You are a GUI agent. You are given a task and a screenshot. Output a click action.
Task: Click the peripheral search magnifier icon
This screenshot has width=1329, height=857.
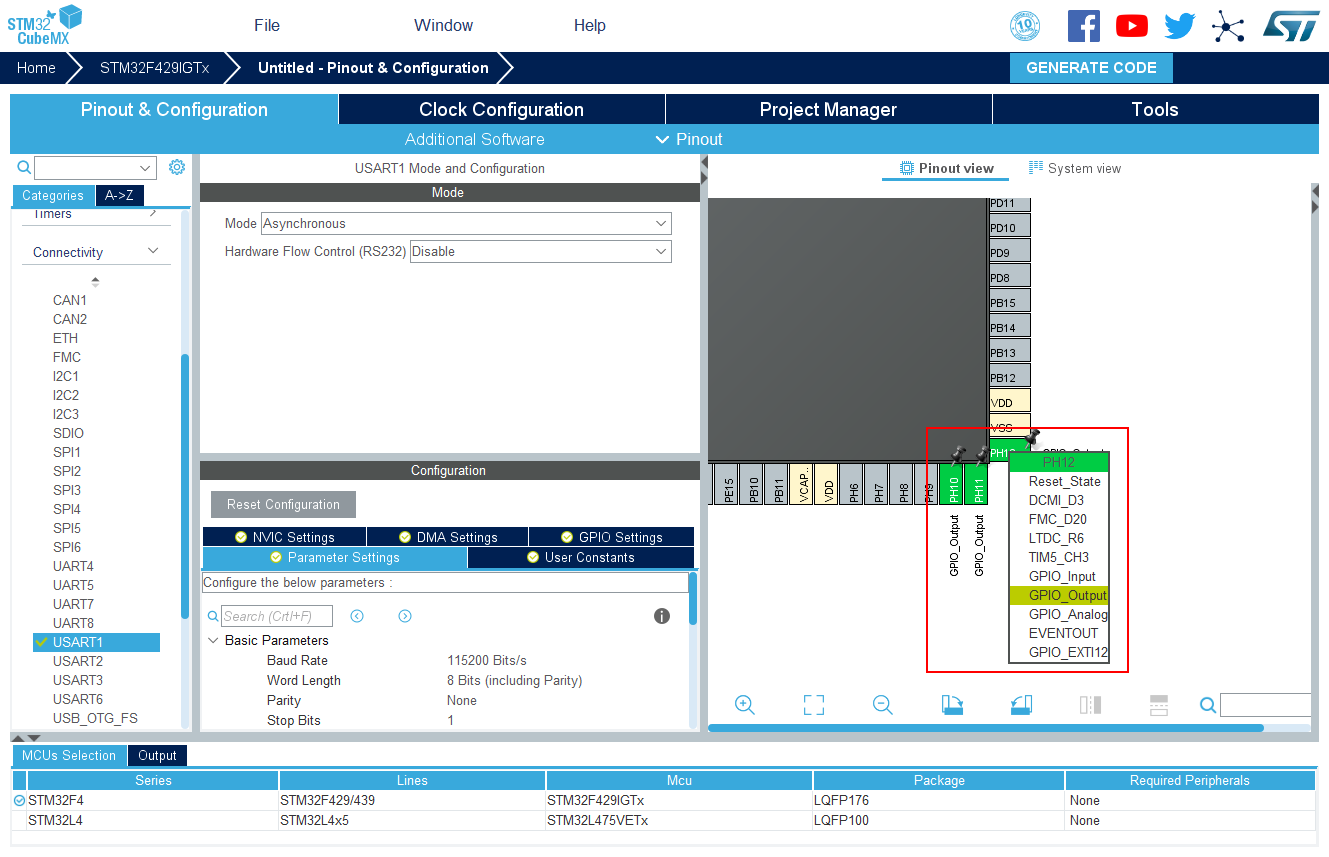[24, 167]
